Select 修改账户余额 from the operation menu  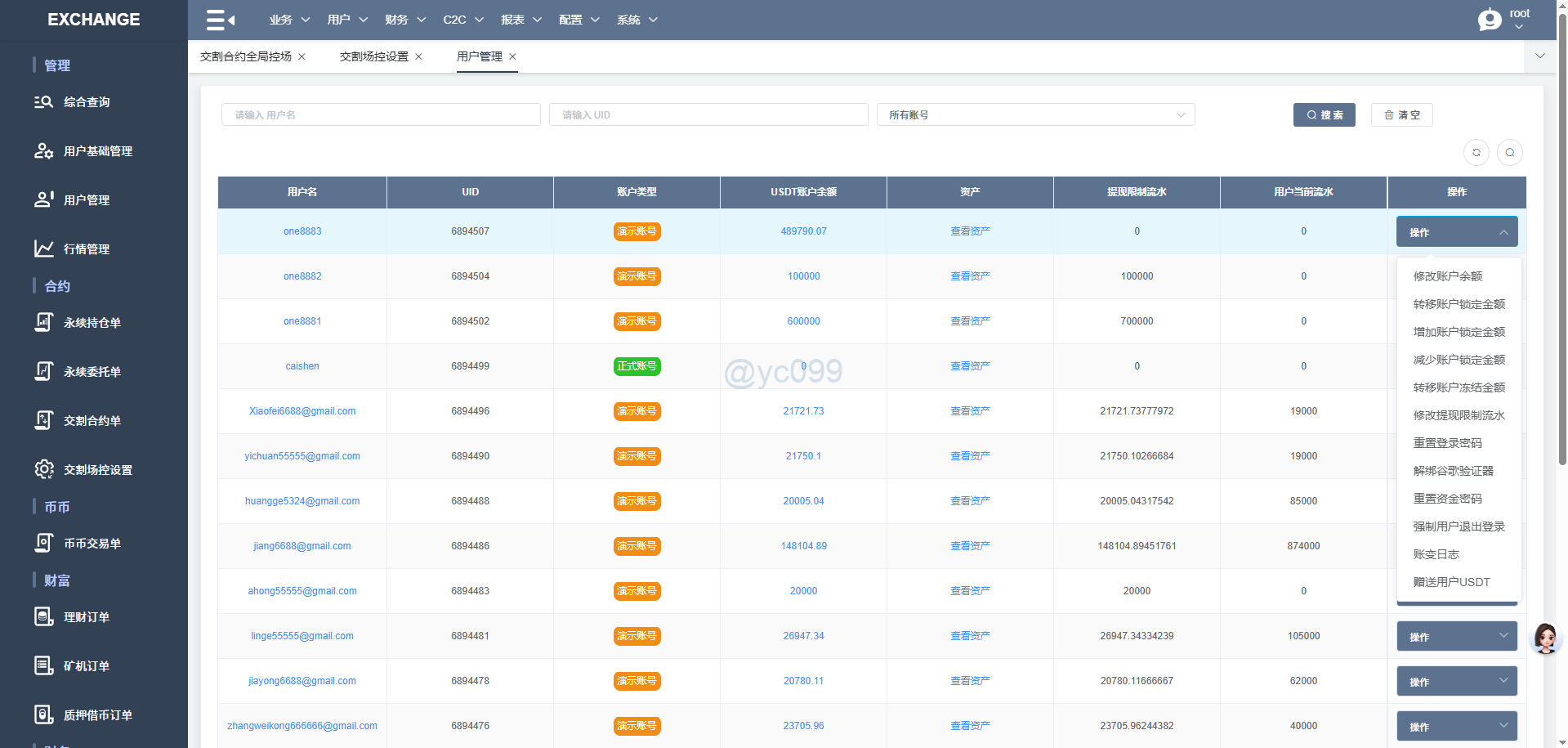coord(1447,276)
